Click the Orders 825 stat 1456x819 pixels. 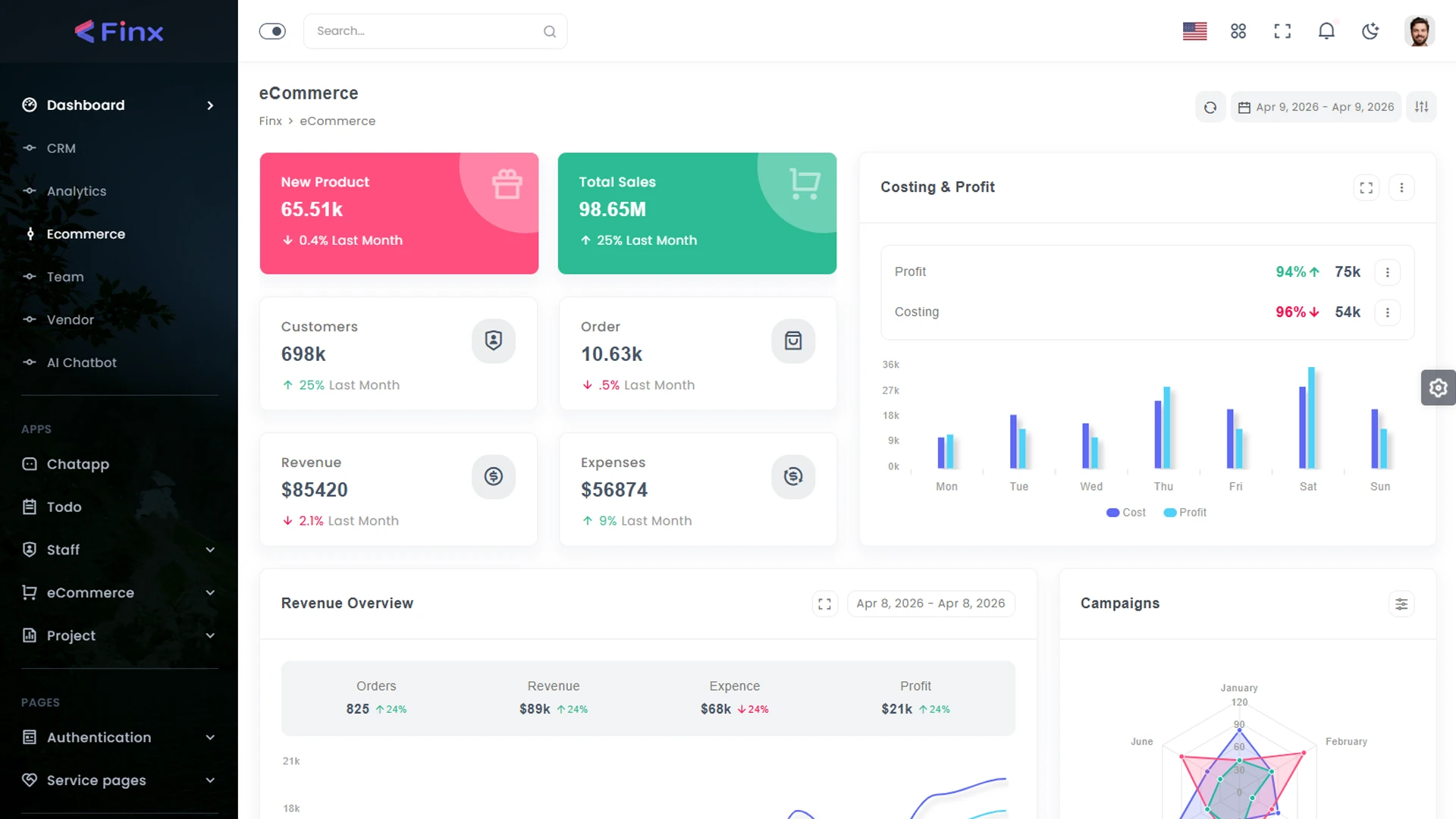(x=376, y=698)
